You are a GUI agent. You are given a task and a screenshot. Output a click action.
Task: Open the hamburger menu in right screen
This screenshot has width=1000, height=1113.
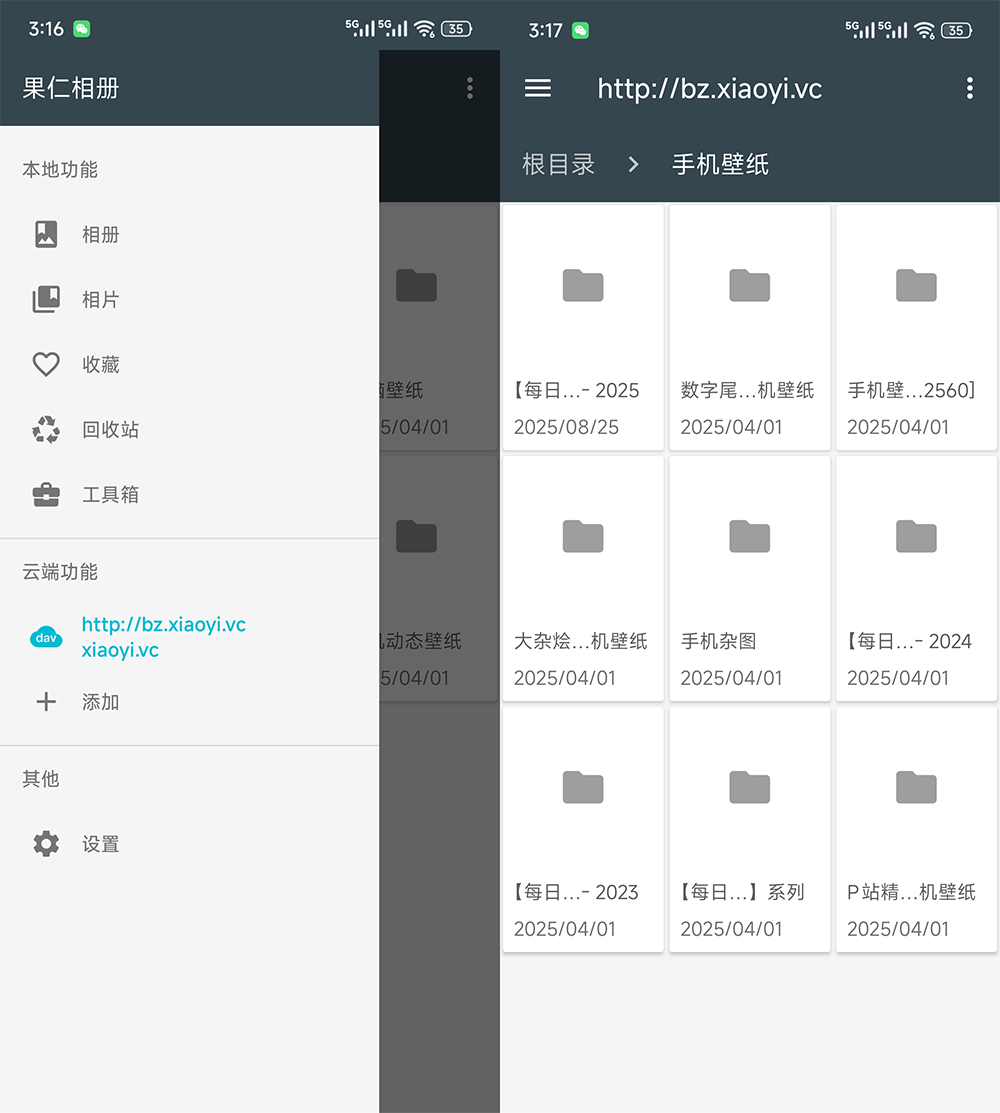[538, 88]
